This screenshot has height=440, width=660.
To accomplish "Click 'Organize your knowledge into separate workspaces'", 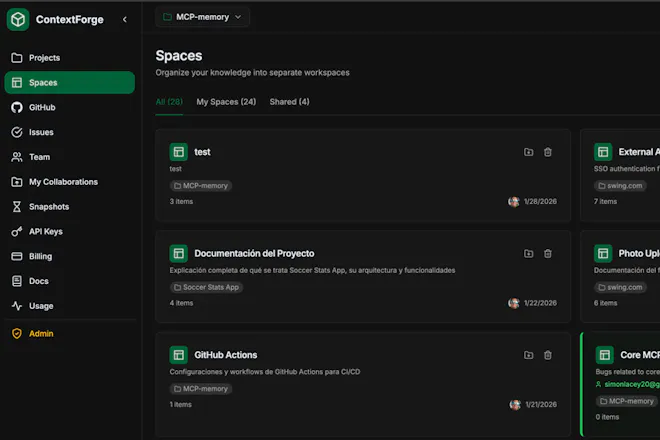I will click(253, 73).
